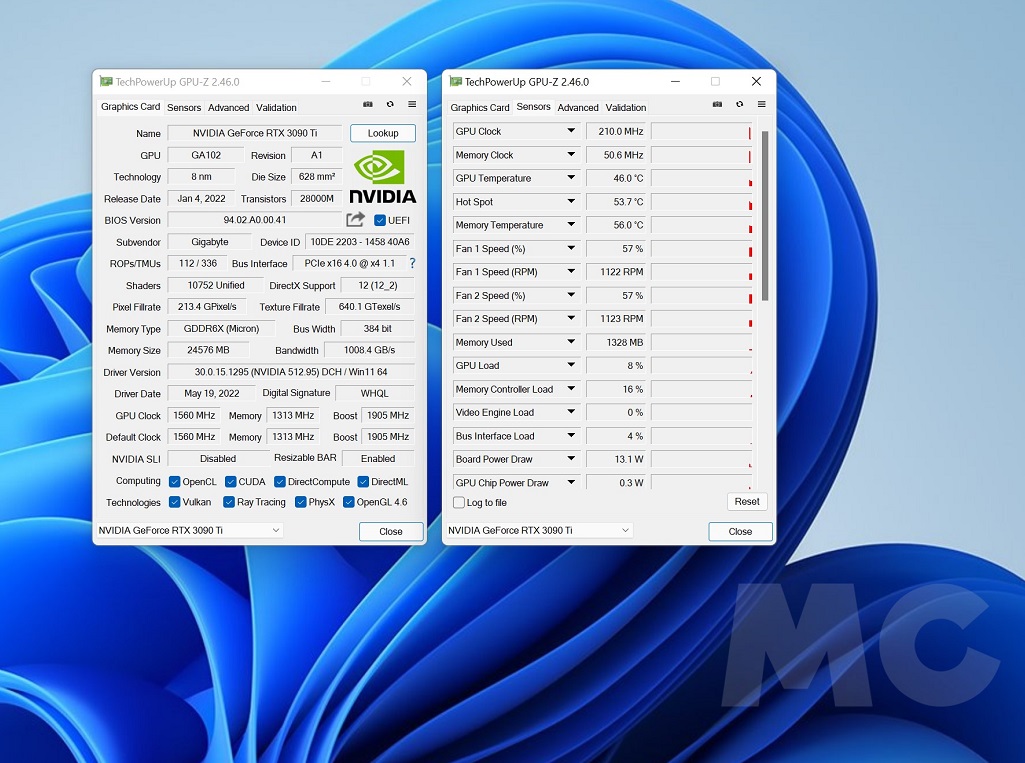This screenshot has width=1025, height=763.
Task: Expand the GPU Temperature sensor dropdown
Action: pos(571,178)
